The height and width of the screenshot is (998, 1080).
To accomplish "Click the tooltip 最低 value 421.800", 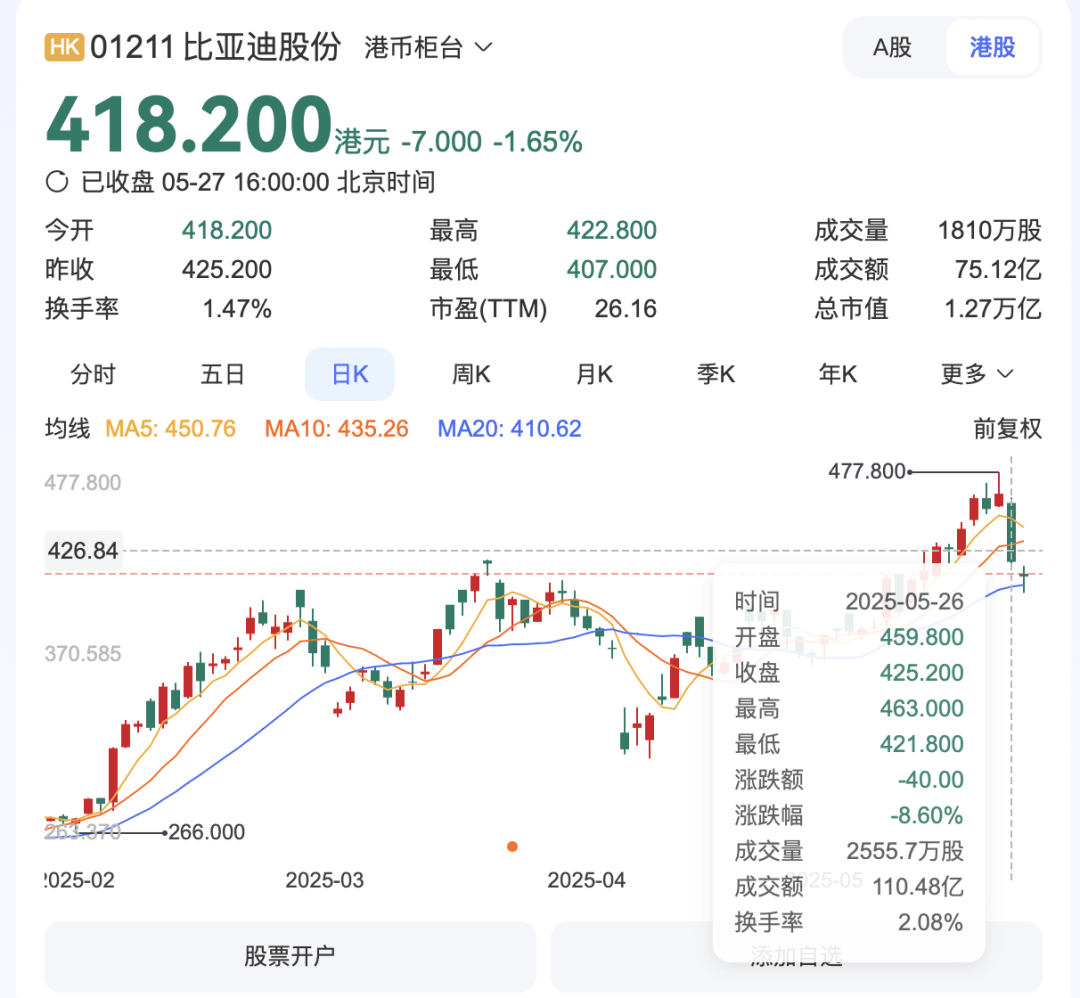I will (x=922, y=744).
